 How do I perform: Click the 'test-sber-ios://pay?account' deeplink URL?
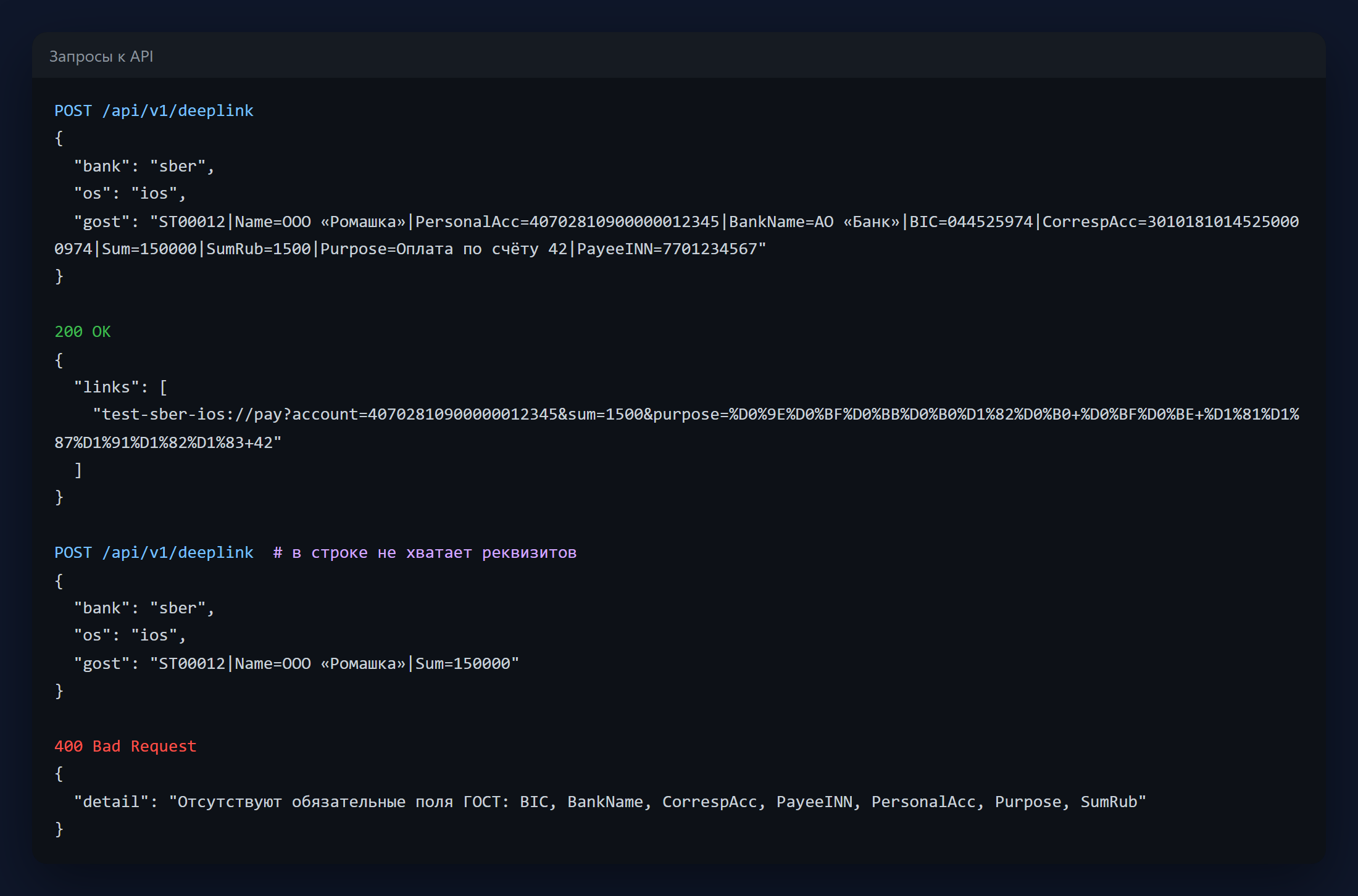[696, 414]
